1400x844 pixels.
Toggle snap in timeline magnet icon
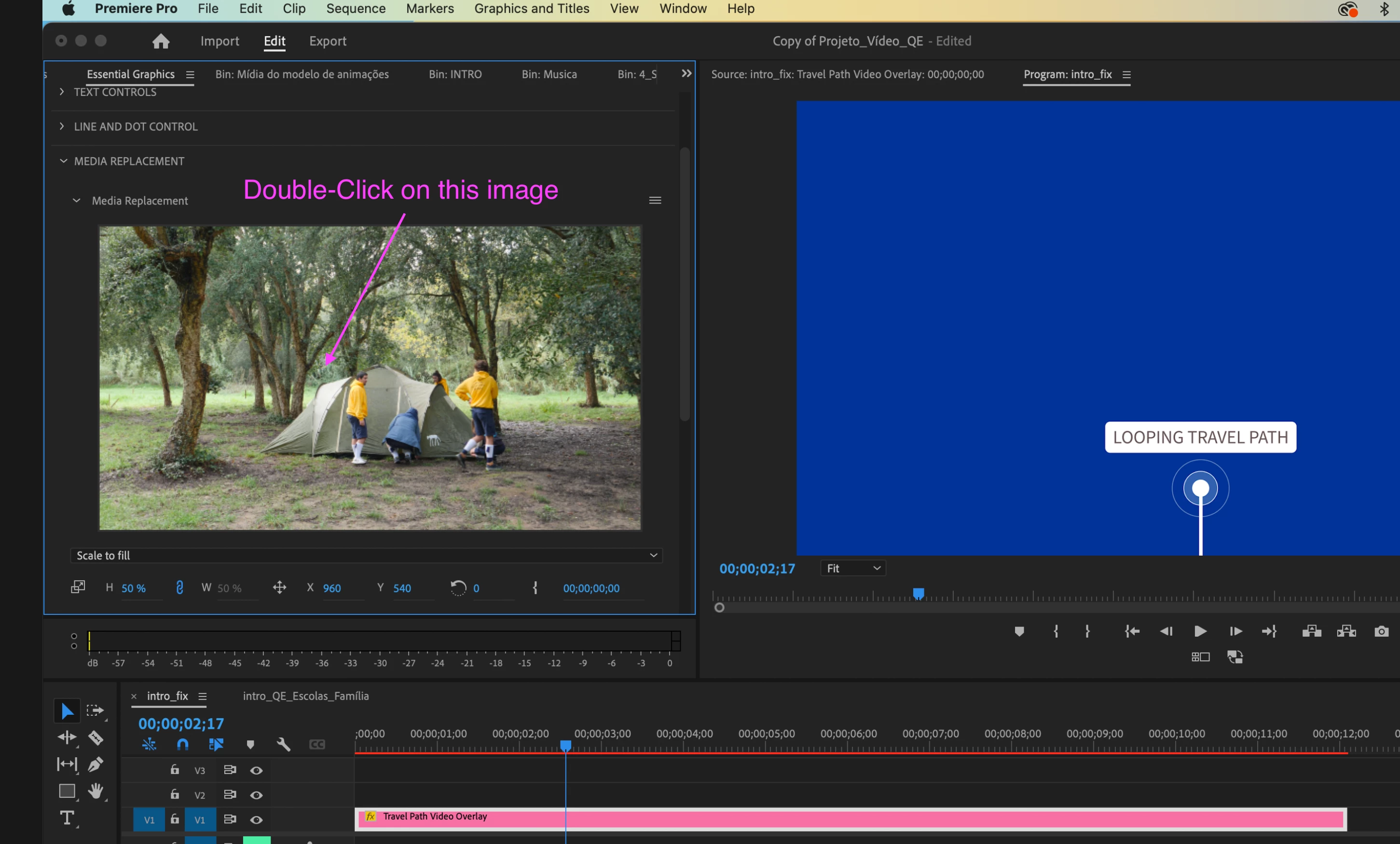coord(182,744)
